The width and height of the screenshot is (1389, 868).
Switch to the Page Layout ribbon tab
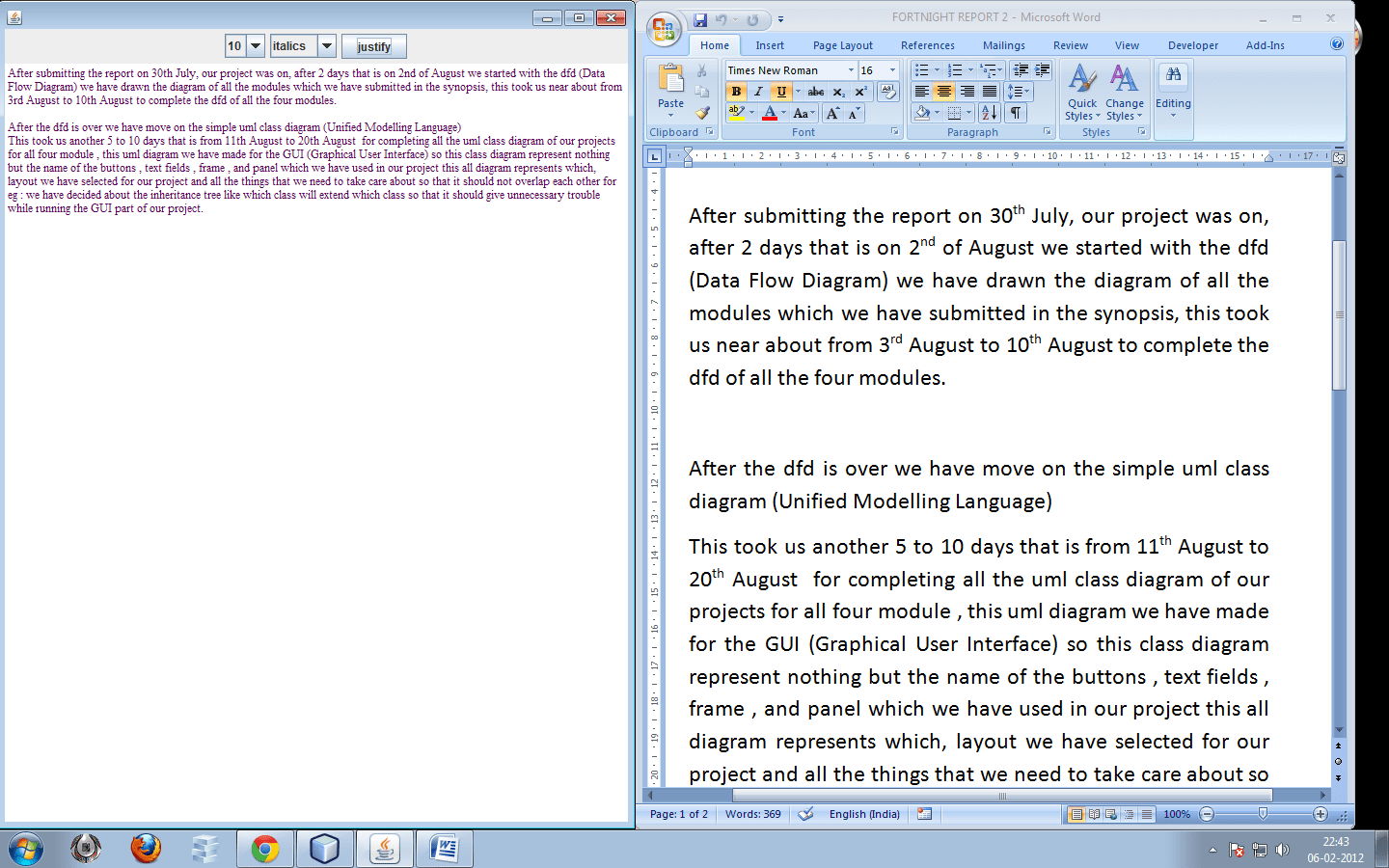point(844,44)
